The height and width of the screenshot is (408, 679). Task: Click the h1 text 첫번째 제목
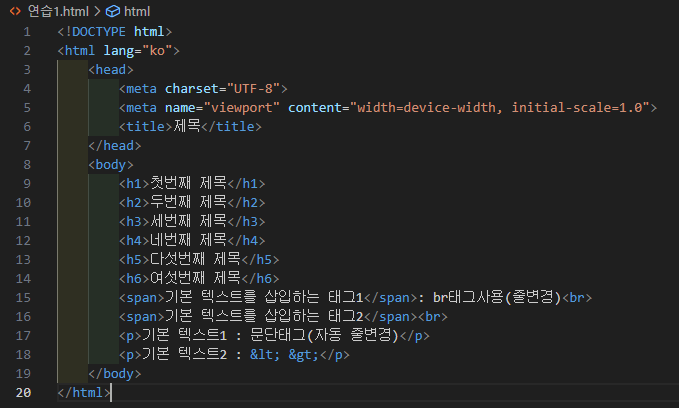pyautogui.click(x=188, y=183)
